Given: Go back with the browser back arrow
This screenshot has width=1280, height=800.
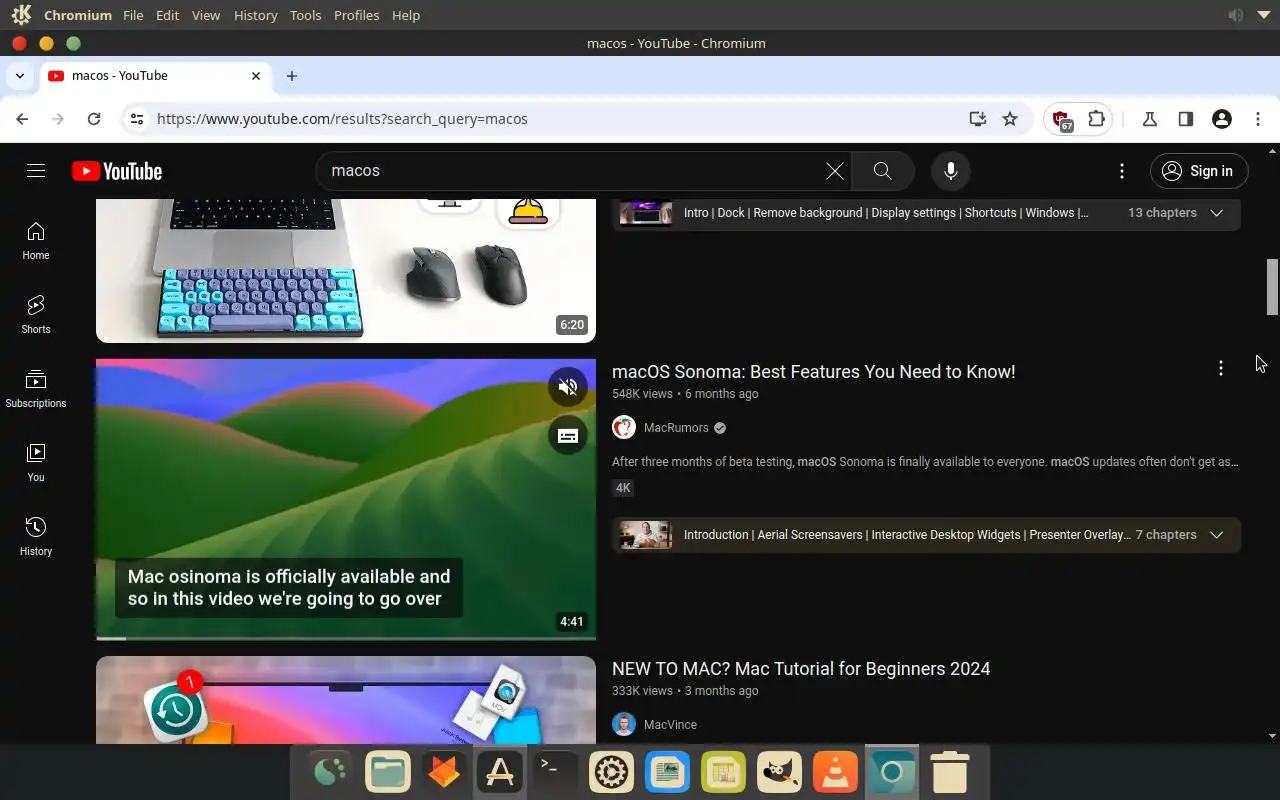Looking at the screenshot, I should click(22, 119).
